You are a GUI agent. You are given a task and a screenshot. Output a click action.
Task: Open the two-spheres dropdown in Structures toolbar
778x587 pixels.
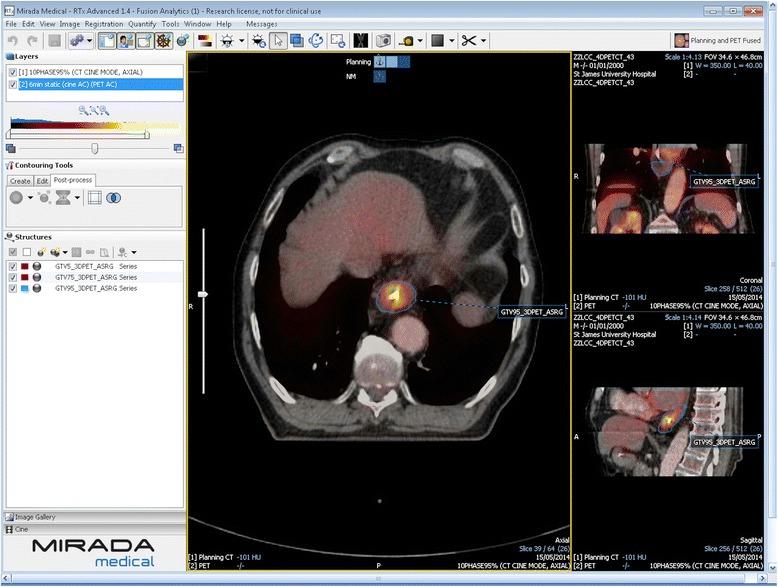click(65, 253)
